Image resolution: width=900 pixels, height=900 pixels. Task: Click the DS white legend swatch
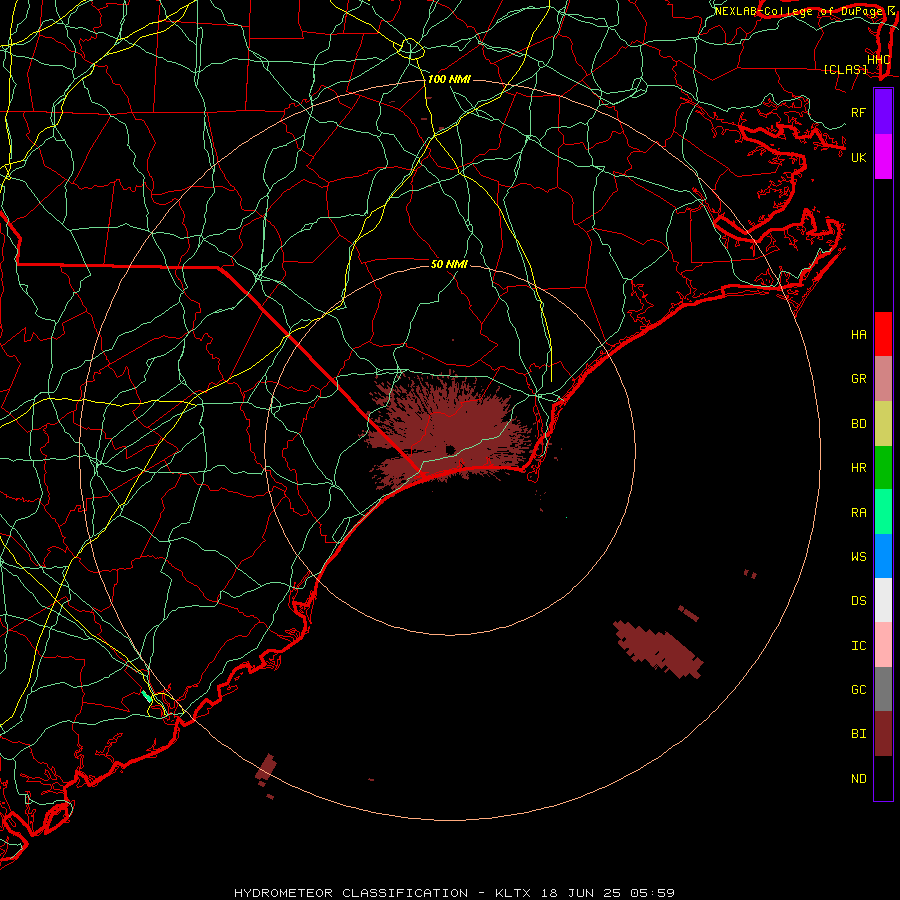[x=883, y=600]
